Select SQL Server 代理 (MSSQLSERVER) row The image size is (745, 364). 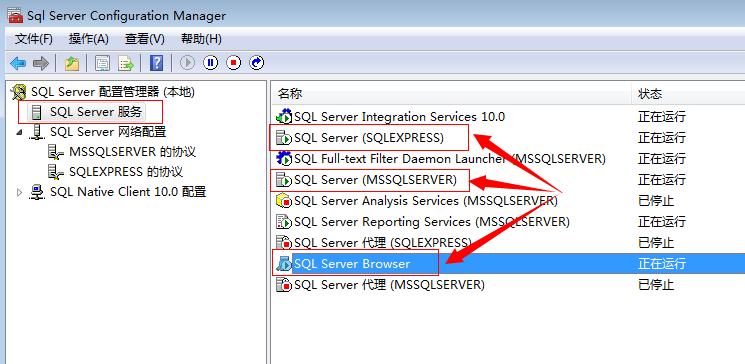389,285
